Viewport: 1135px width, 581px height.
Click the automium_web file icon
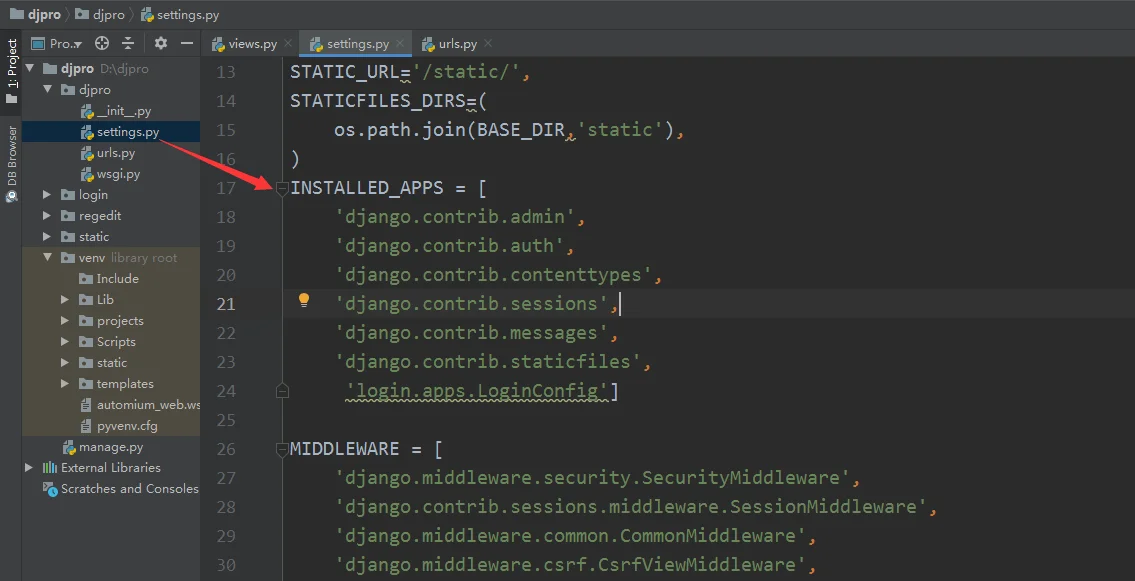pyautogui.click(x=85, y=405)
